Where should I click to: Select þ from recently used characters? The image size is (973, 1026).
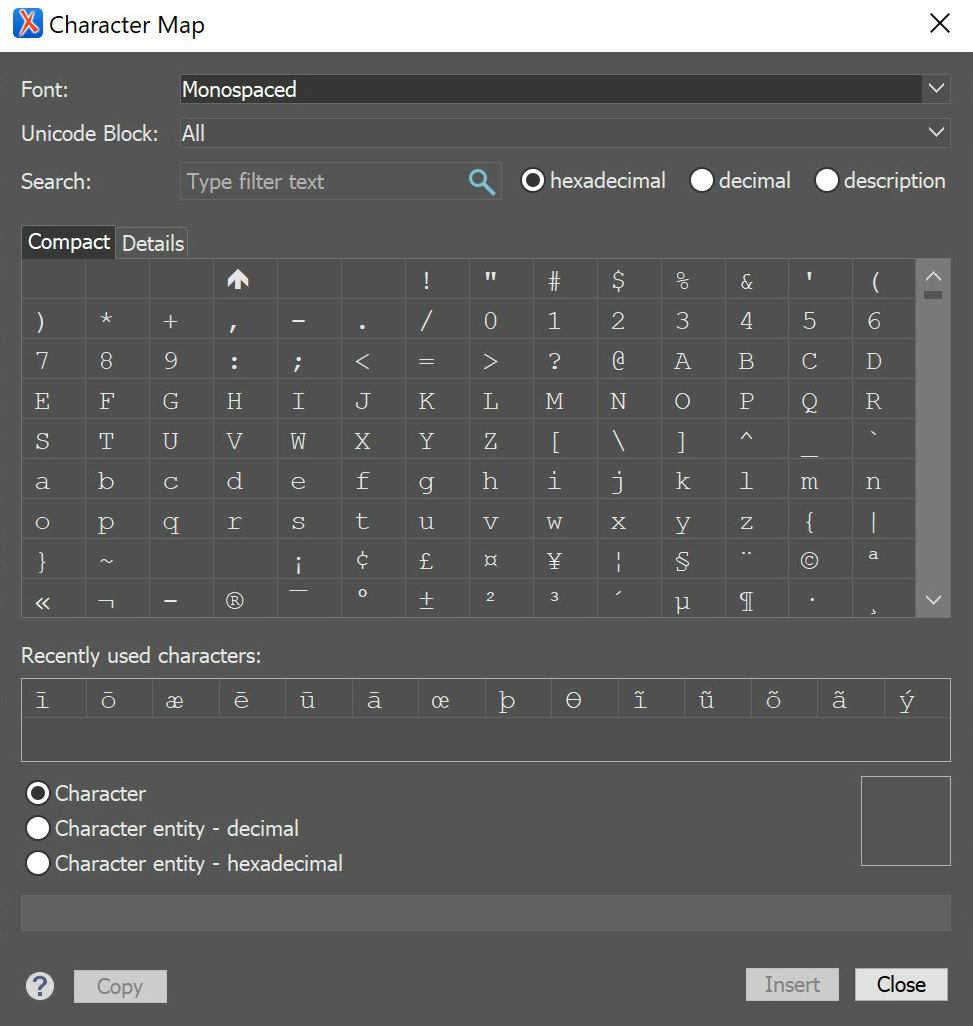[x=506, y=700]
